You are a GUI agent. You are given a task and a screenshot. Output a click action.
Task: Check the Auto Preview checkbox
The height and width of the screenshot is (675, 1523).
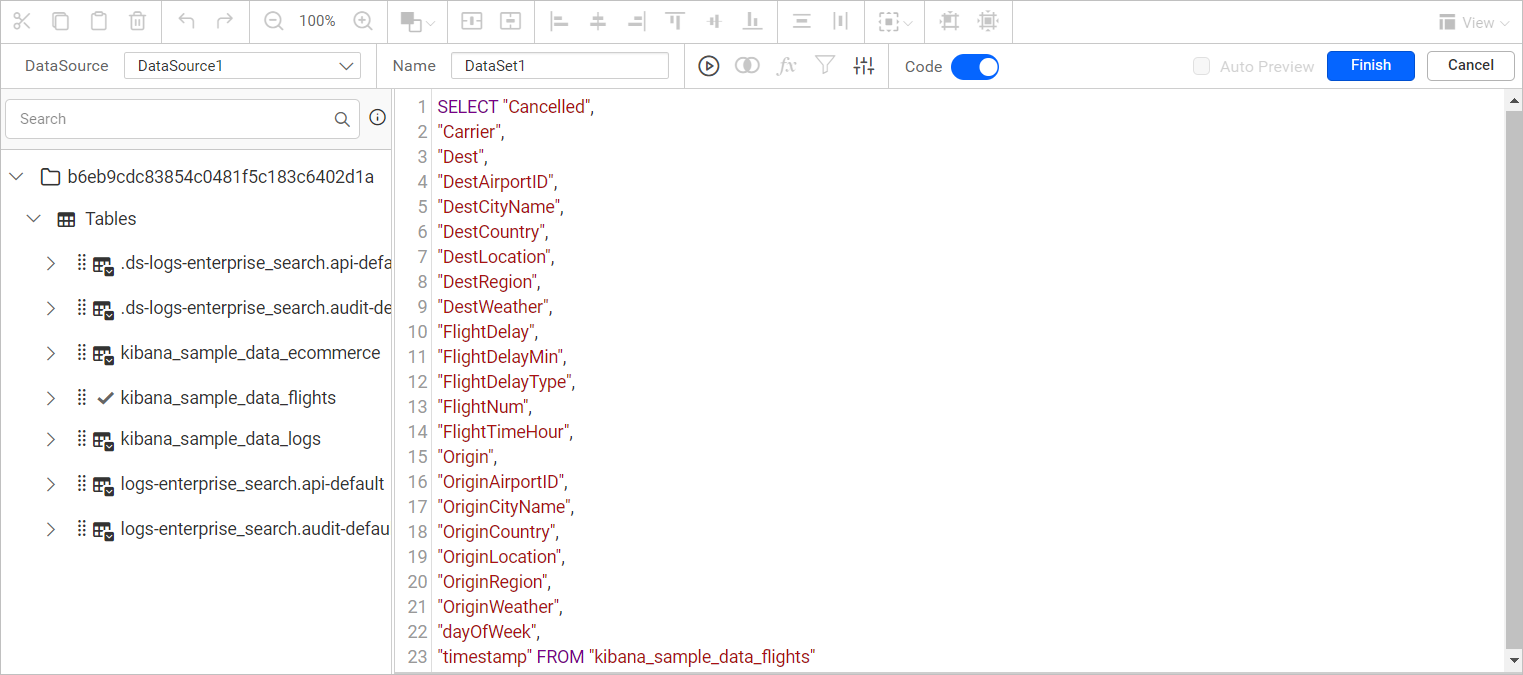pyautogui.click(x=1201, y=67)
